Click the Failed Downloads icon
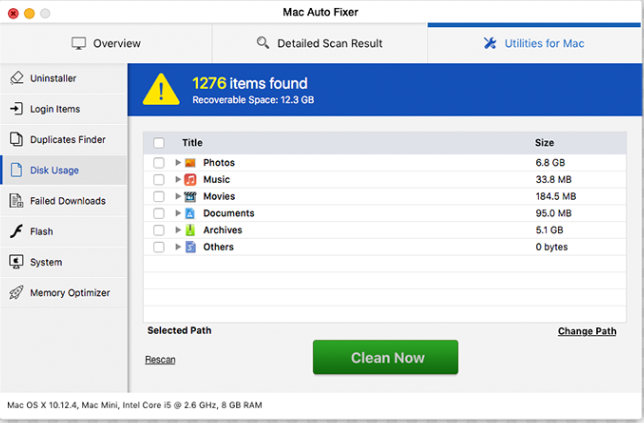This screenshot has width=644, height=423. 16,200
